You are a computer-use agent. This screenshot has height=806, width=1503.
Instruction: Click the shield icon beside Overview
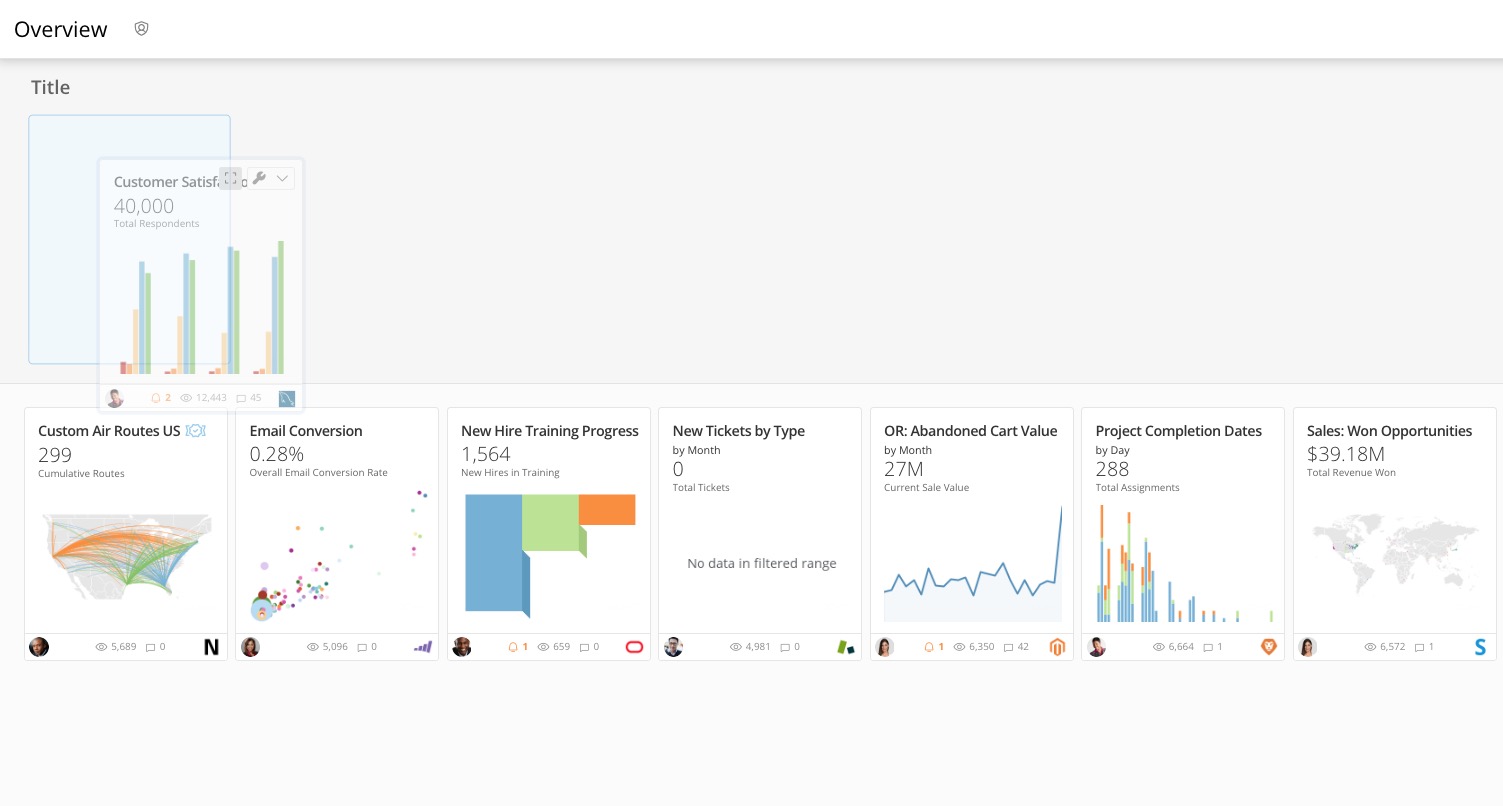pyautogui.click(x=141, y=29)
